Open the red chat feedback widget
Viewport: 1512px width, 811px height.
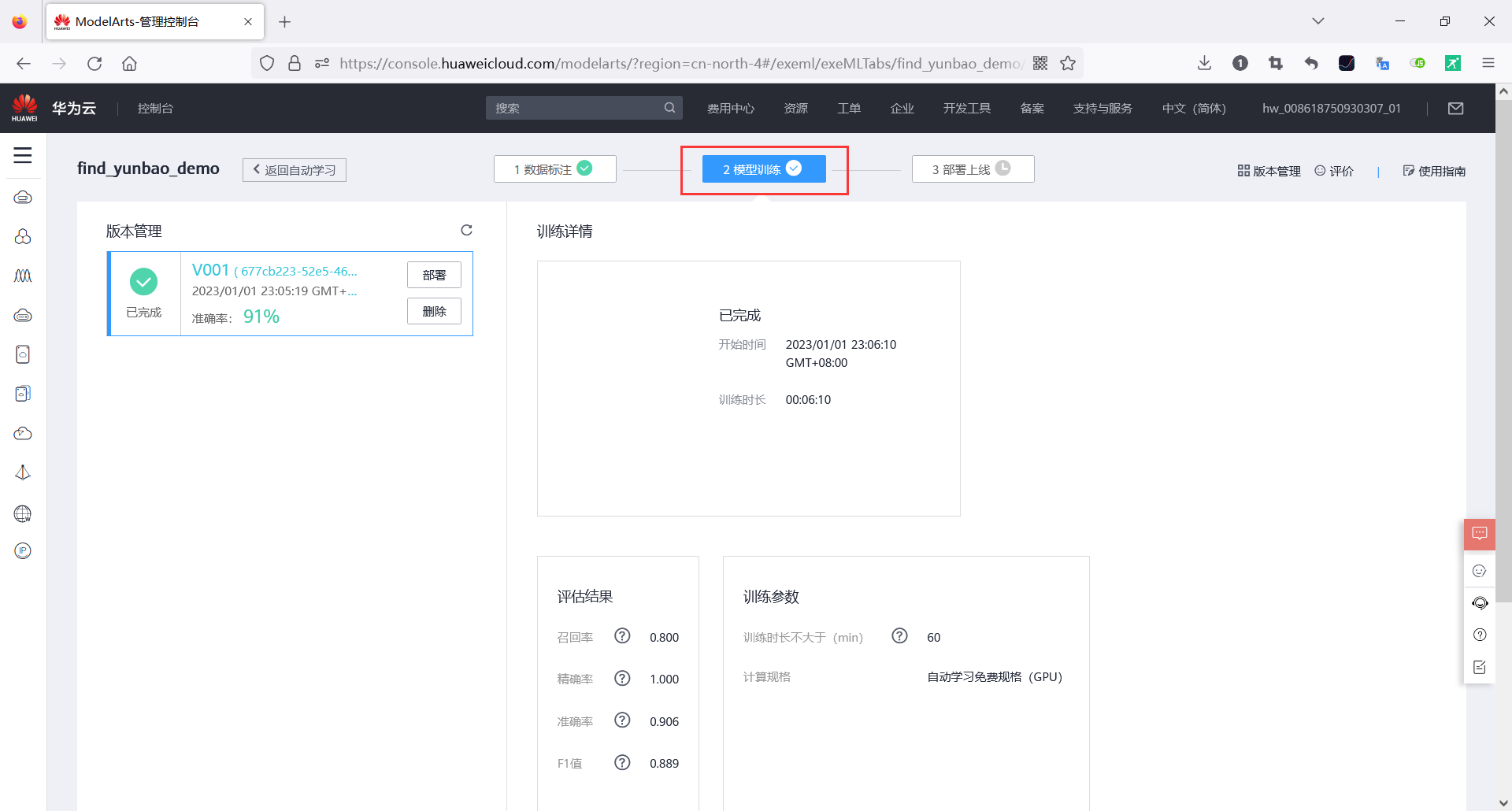point(1480,534)
